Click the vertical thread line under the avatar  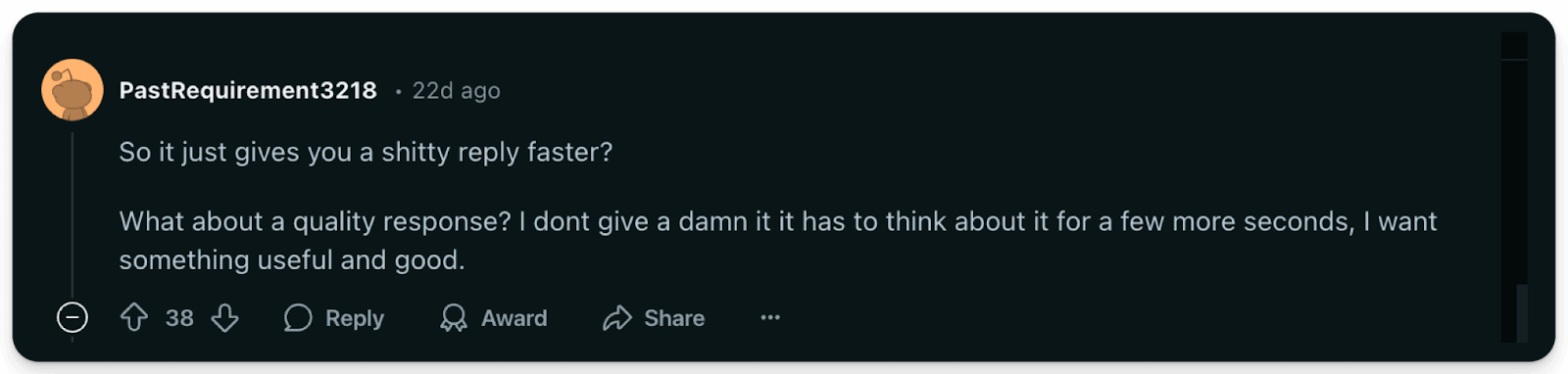click(73, 213)
